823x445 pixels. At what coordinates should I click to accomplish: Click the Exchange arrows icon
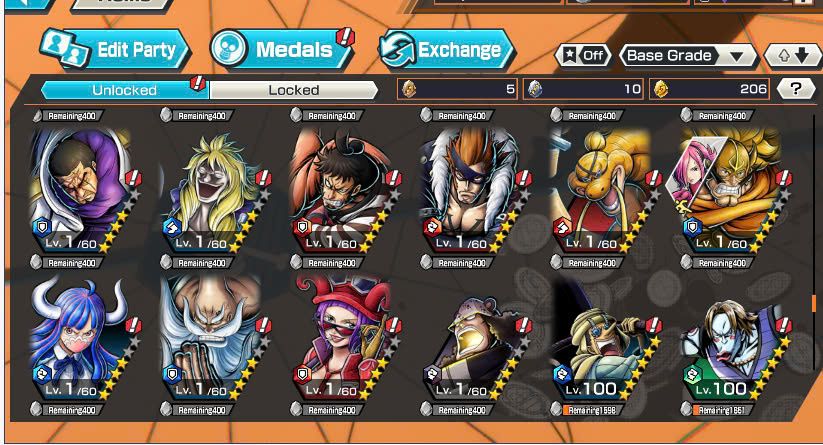pos(397,49)
